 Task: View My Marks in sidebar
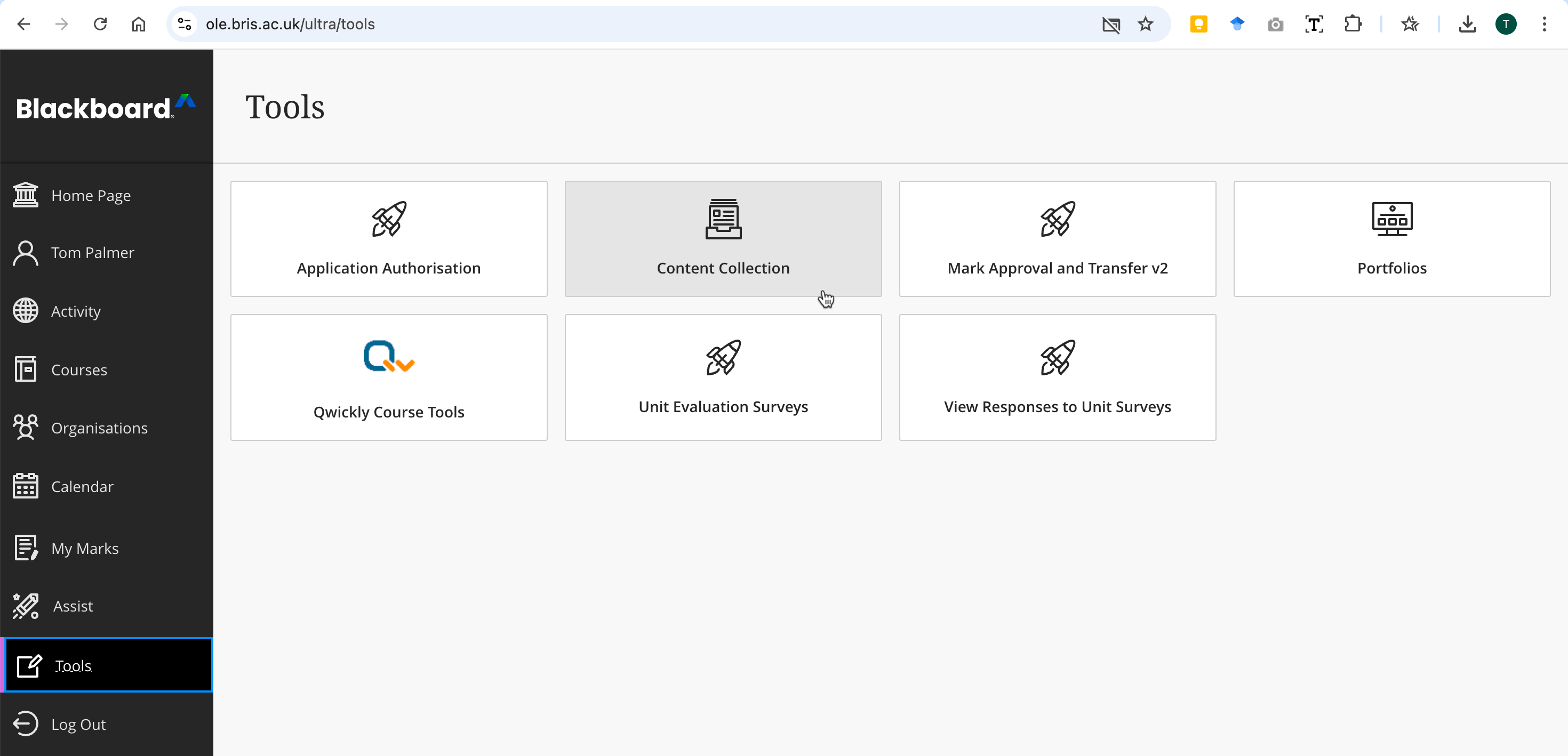84,549
